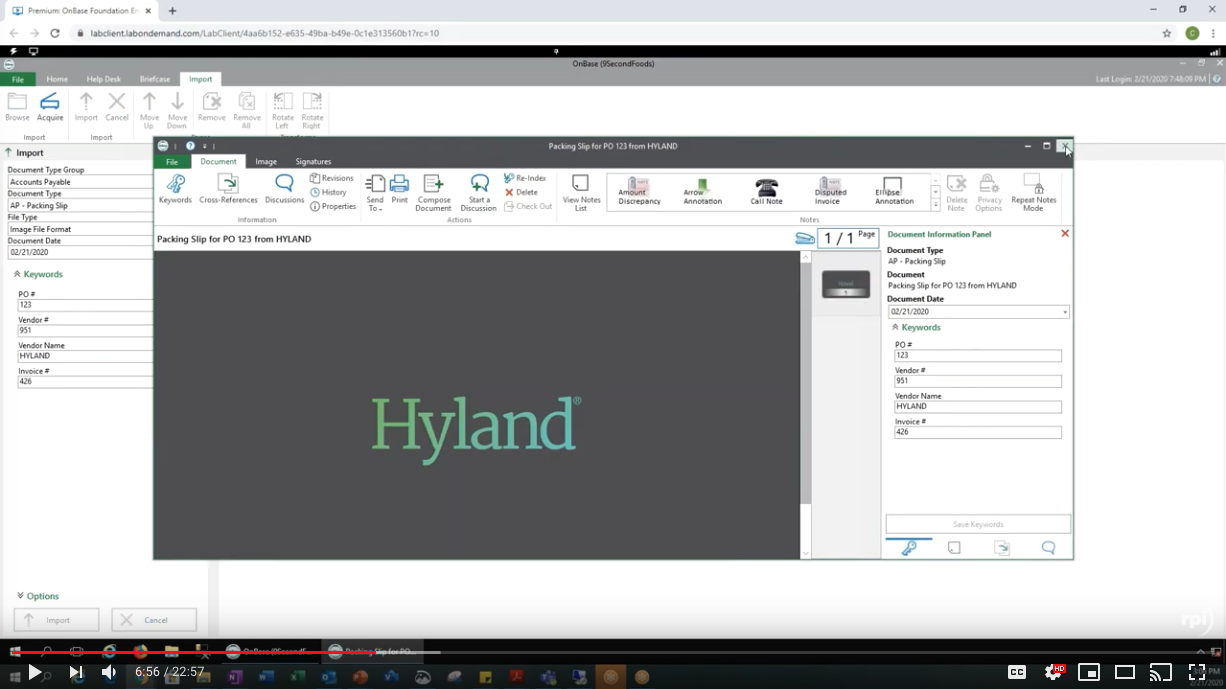Open the Document Date dropdown in the info panel
The width and height of the screenshot is (1226, 689).
point(1065,312)
